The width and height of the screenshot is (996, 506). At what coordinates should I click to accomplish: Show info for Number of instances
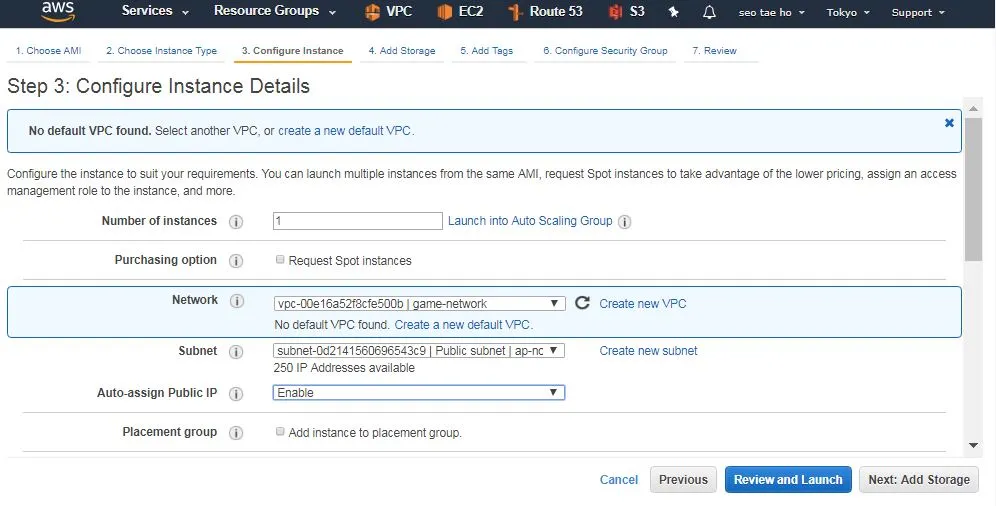[x=236, y=222]
